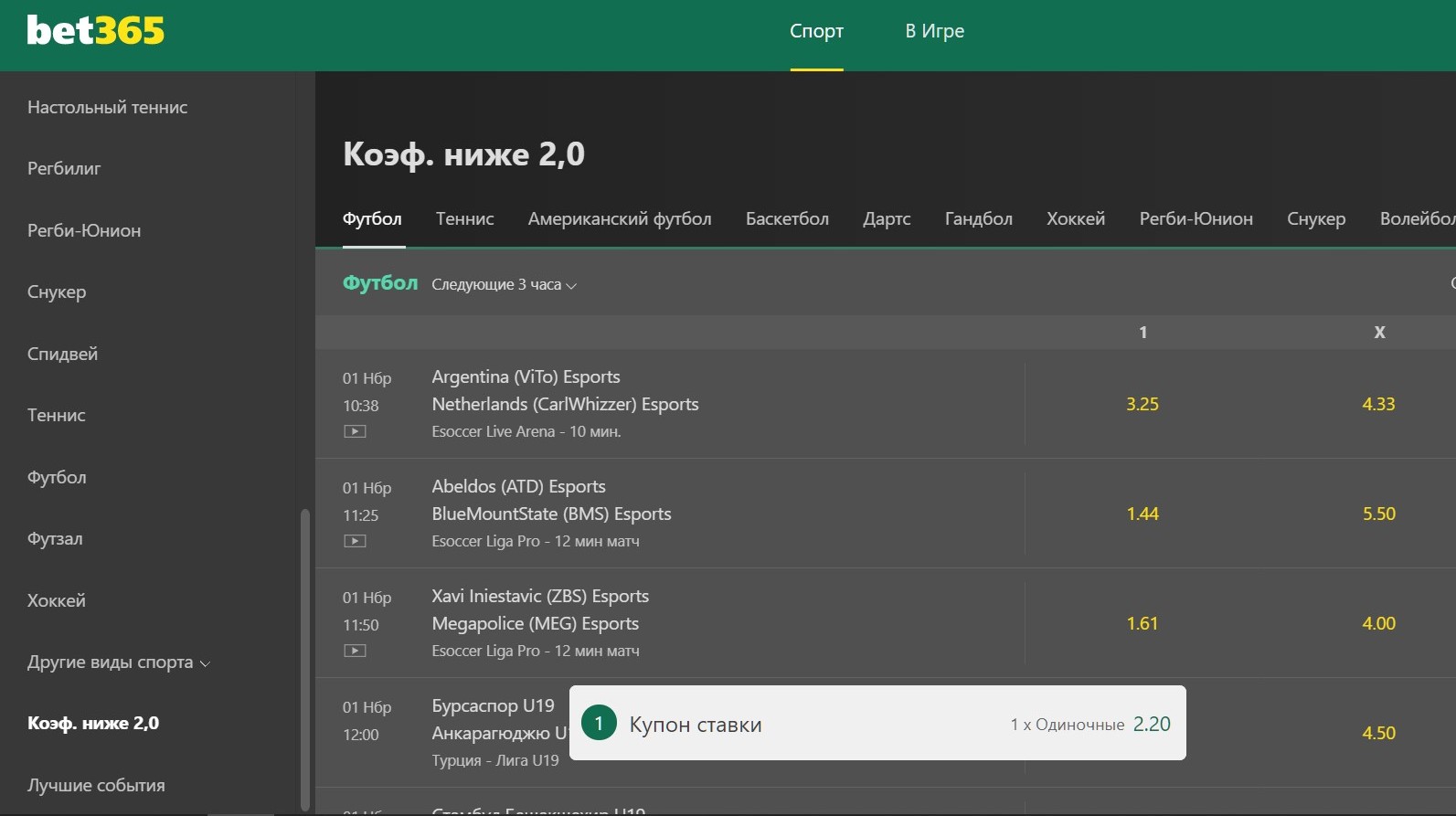Viewport: 1456px width, 816px height.
Task: Open Снукер in sidebar
Action: click(x=57, y=292)
